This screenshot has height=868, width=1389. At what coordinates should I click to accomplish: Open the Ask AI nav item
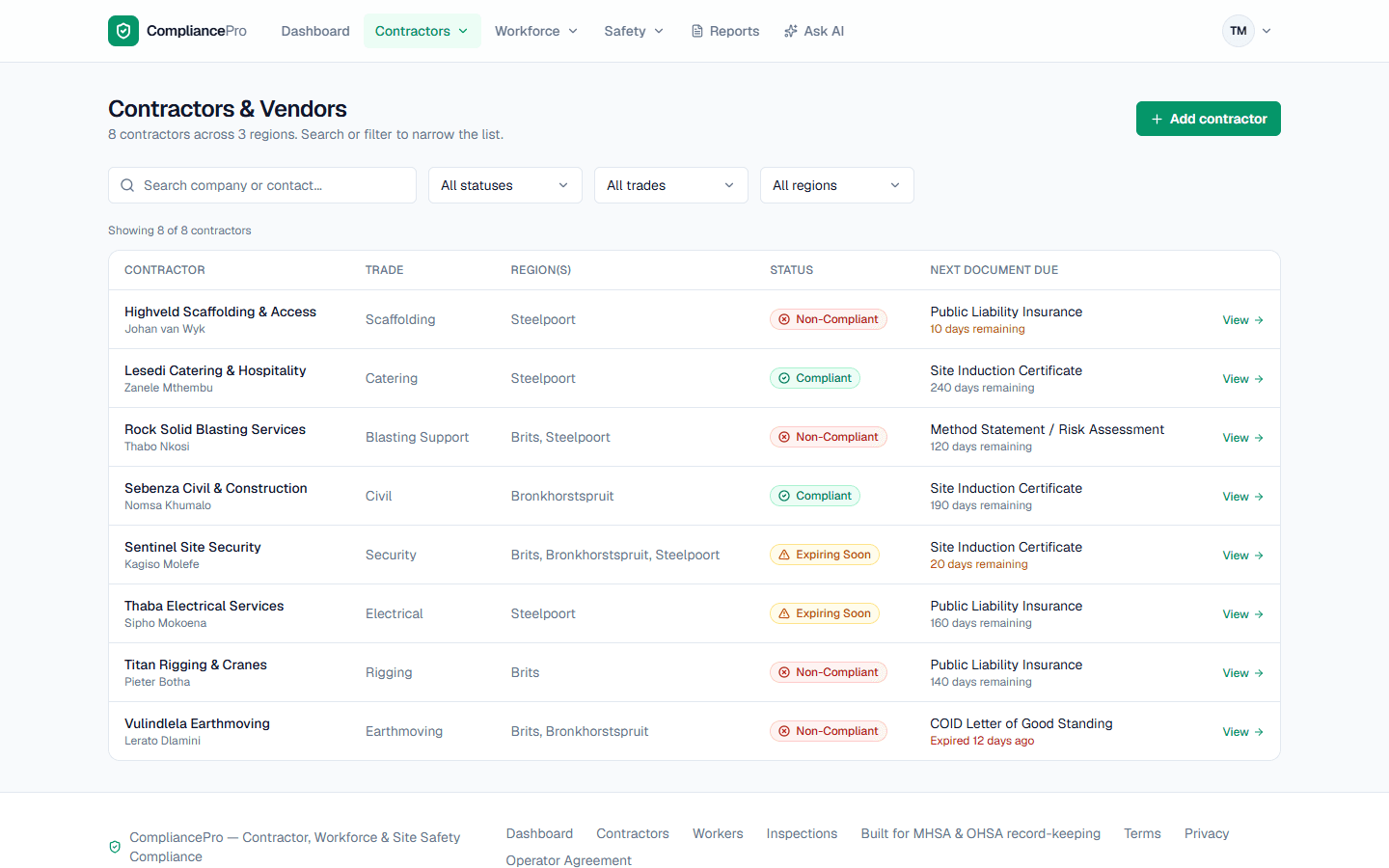(x=814, y=31)
